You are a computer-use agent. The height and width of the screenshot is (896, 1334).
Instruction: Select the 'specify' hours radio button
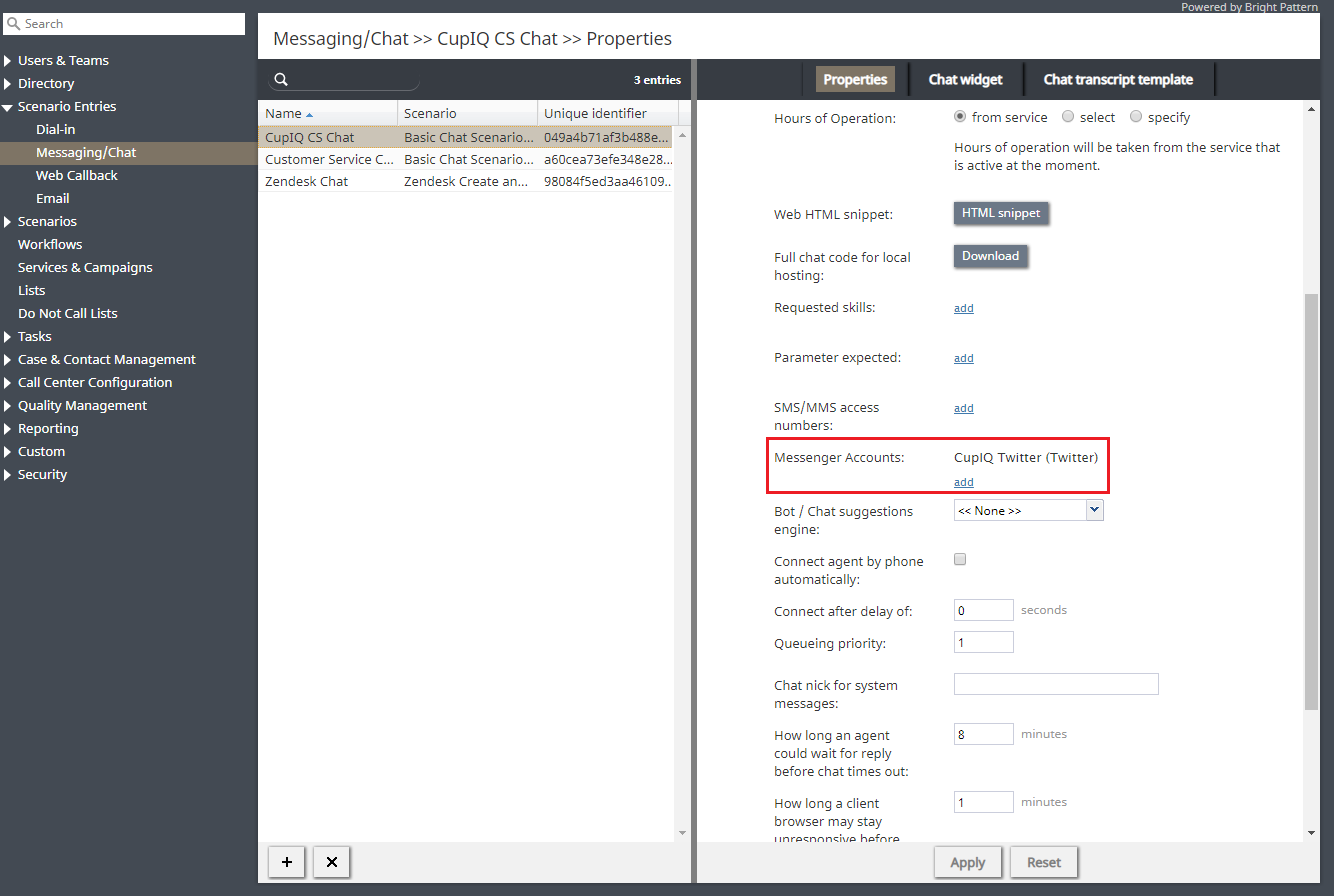pyautogui.click(x=1136, y=117)
